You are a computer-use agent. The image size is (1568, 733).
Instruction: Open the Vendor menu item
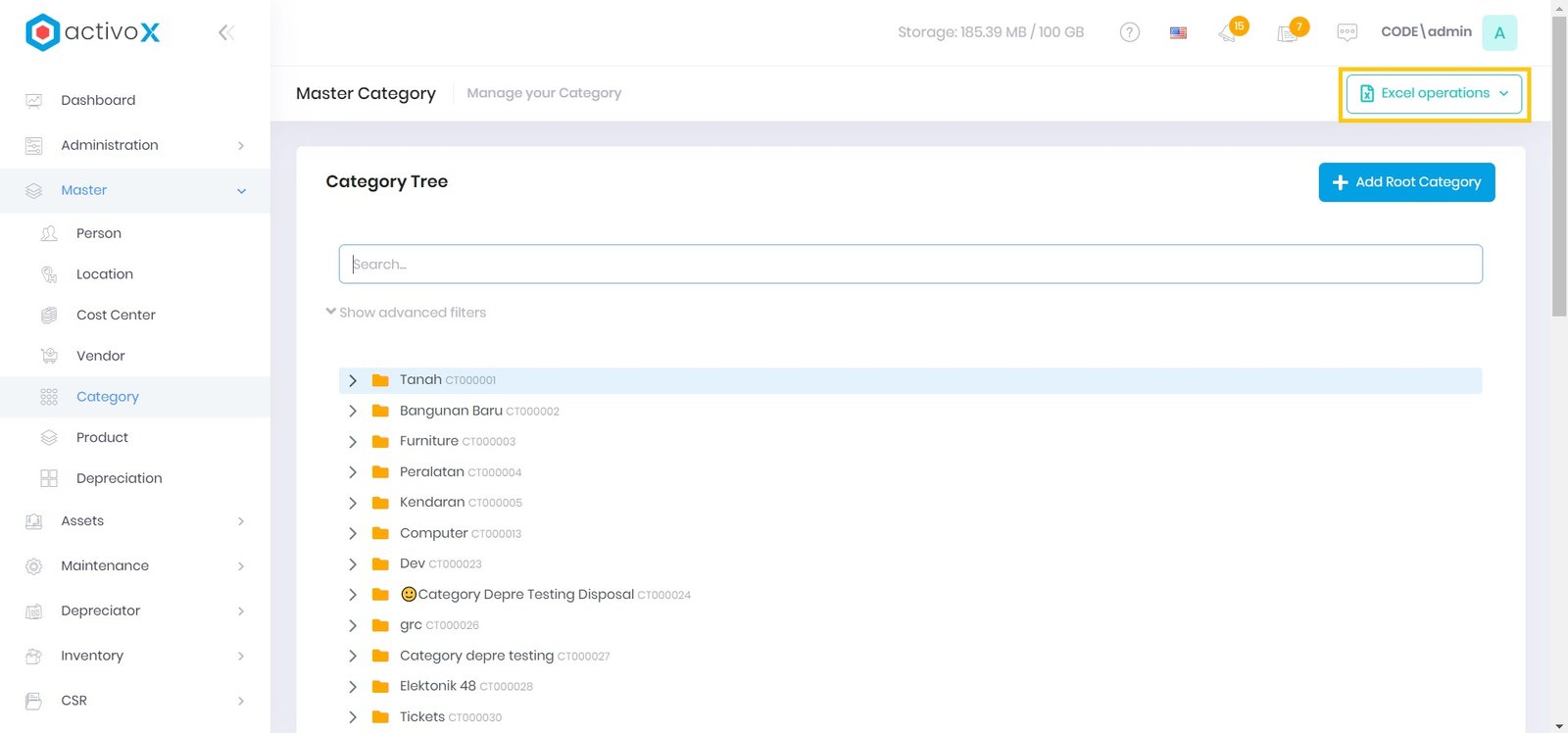[101, 356]
